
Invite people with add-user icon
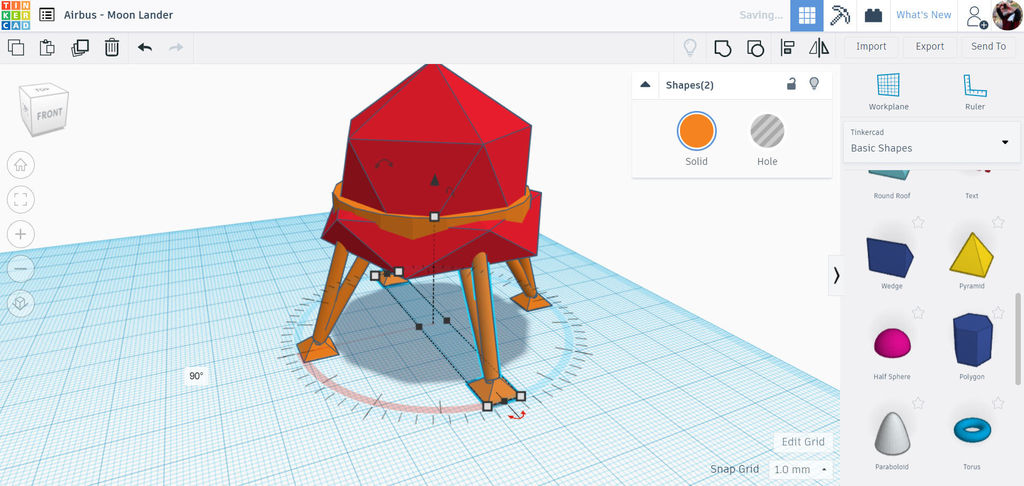coord(976,16)
